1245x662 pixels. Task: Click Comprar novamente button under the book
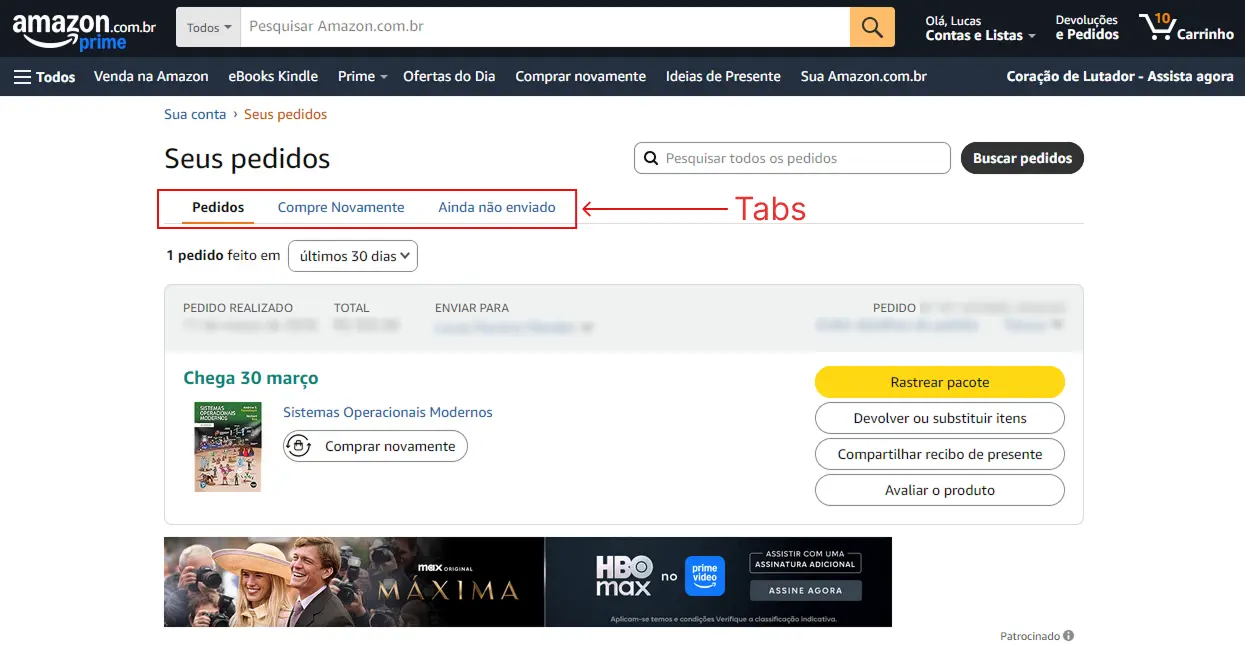tap(375, 446)
